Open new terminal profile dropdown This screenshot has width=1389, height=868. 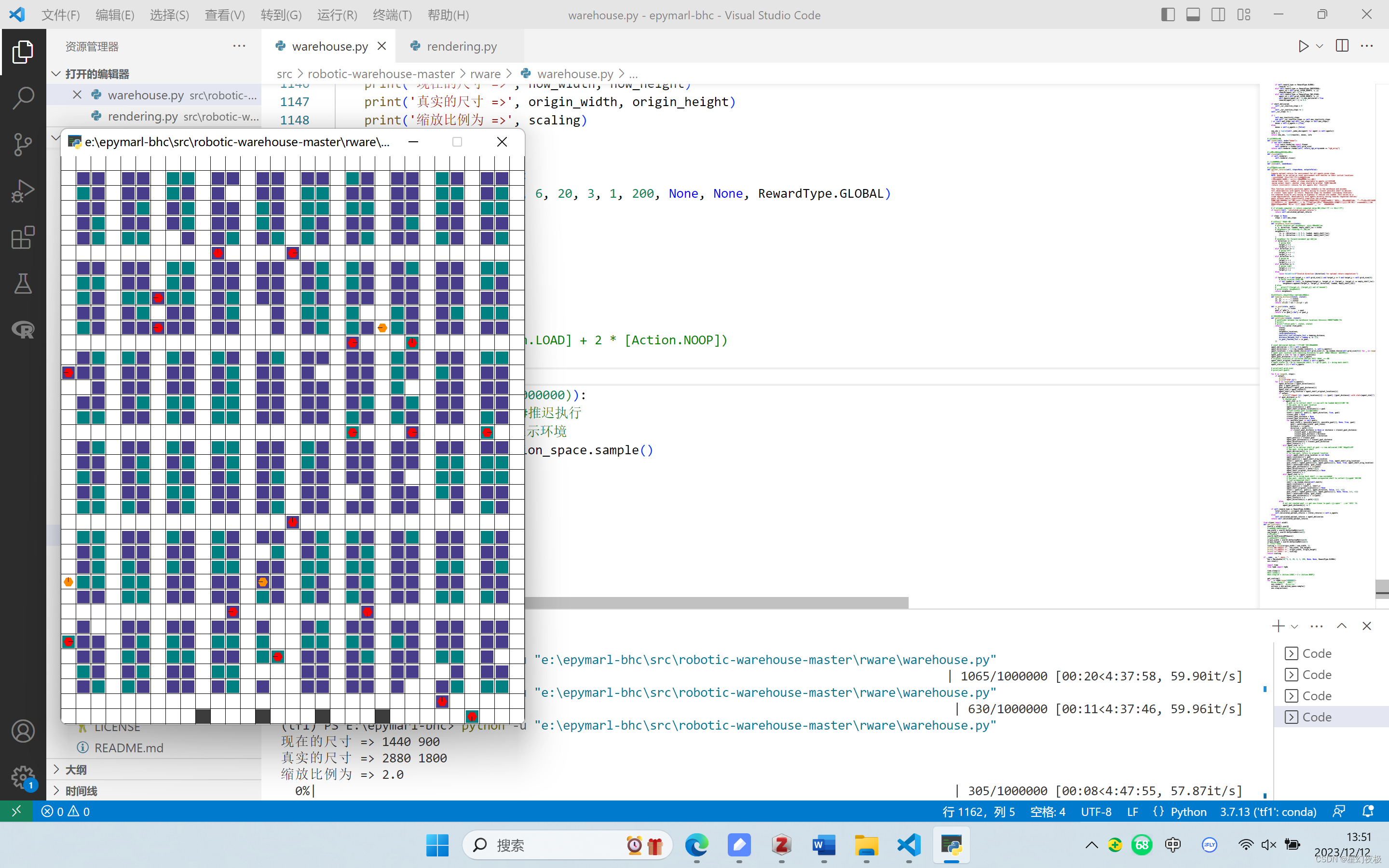coord(1294,626)
